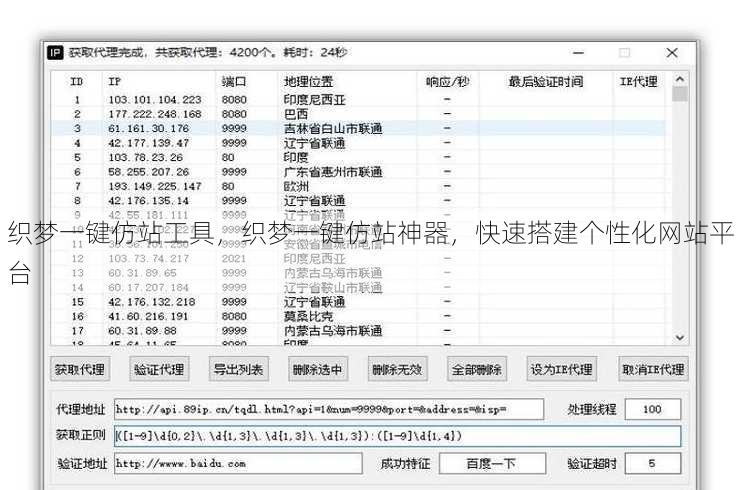Sort by the IP column header

[159, 82]
